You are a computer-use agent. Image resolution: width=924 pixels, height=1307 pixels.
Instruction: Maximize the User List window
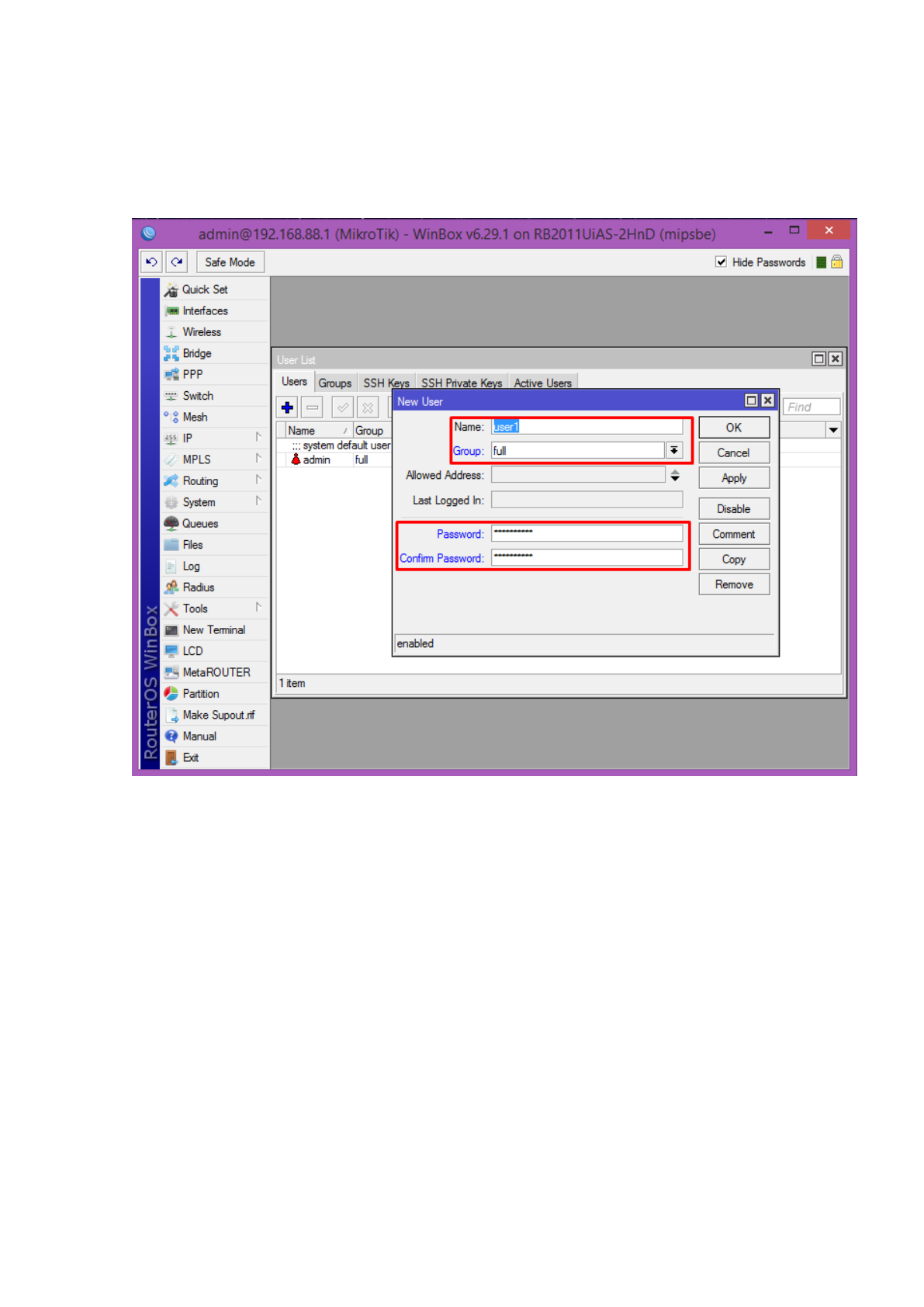click(818, 359)
